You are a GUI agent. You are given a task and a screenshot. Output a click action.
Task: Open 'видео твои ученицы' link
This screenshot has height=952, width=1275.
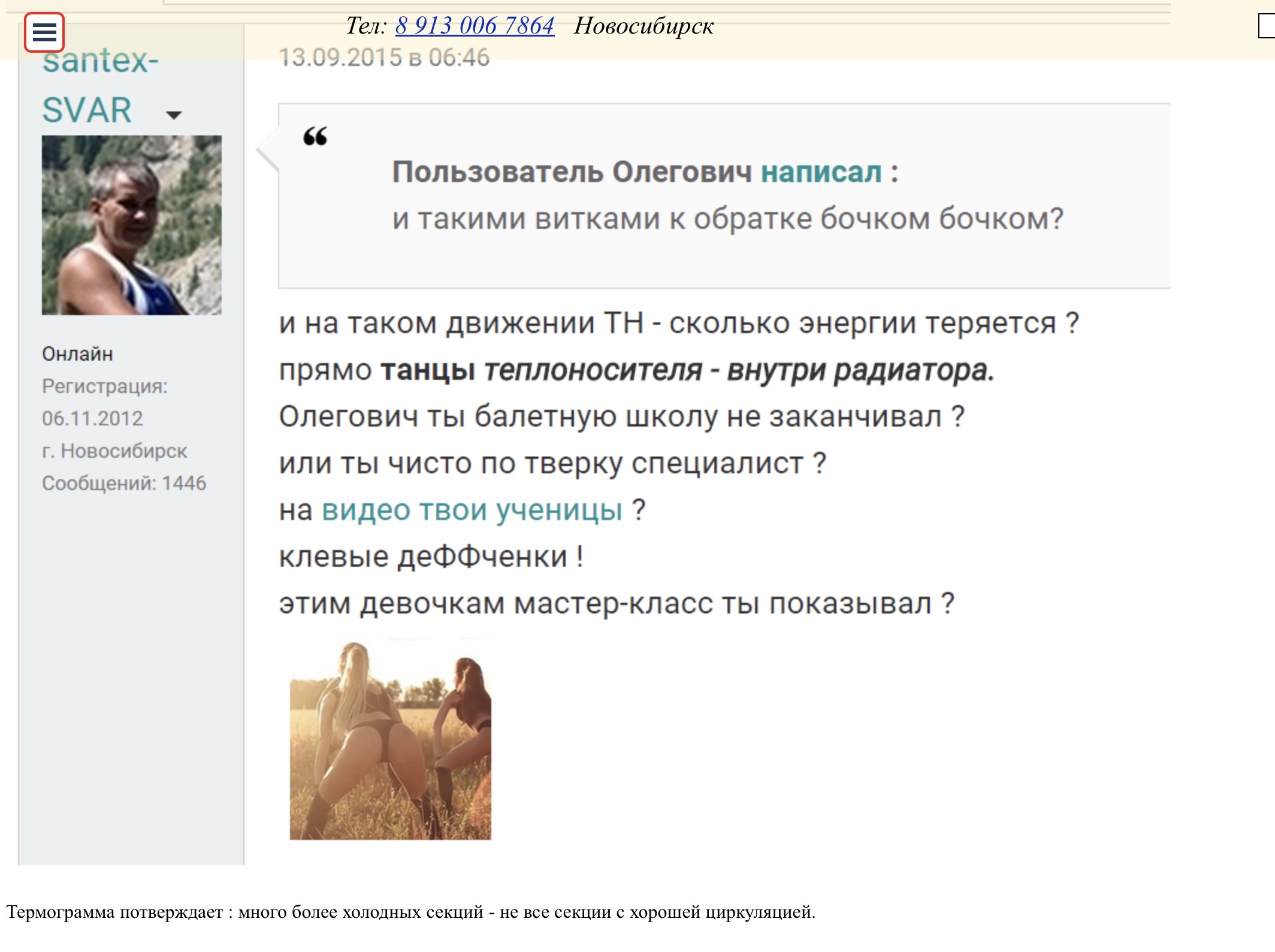pos(472,510)
